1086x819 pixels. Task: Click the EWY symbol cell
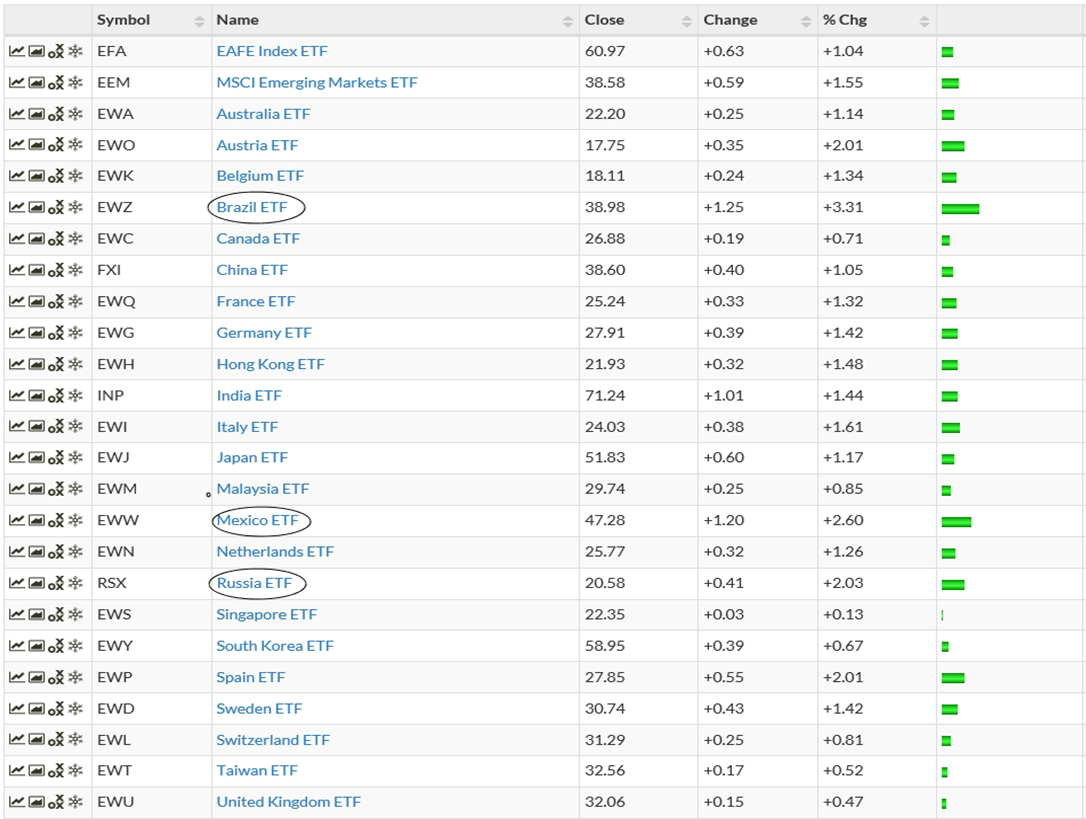(x=115, y=646)
